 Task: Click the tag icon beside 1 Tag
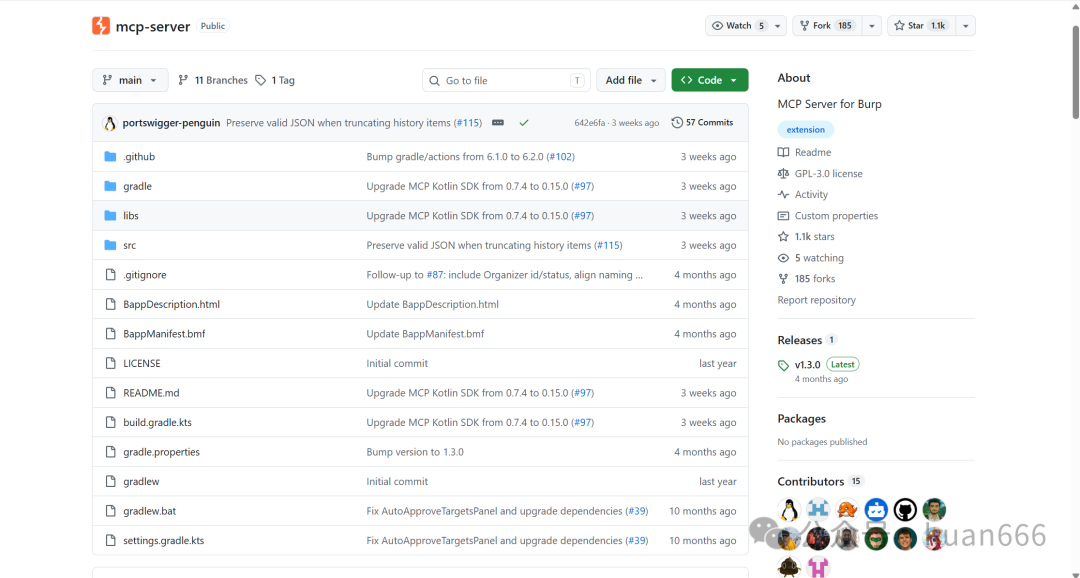260,80
